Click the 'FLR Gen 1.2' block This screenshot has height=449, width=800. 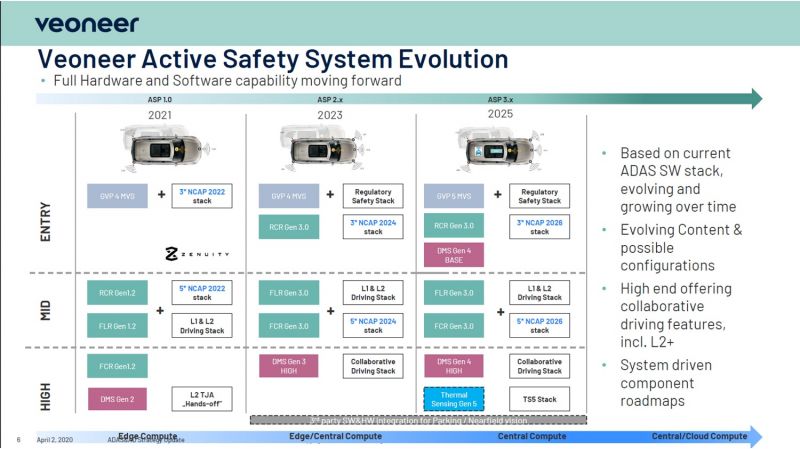[x=117, y=326]
